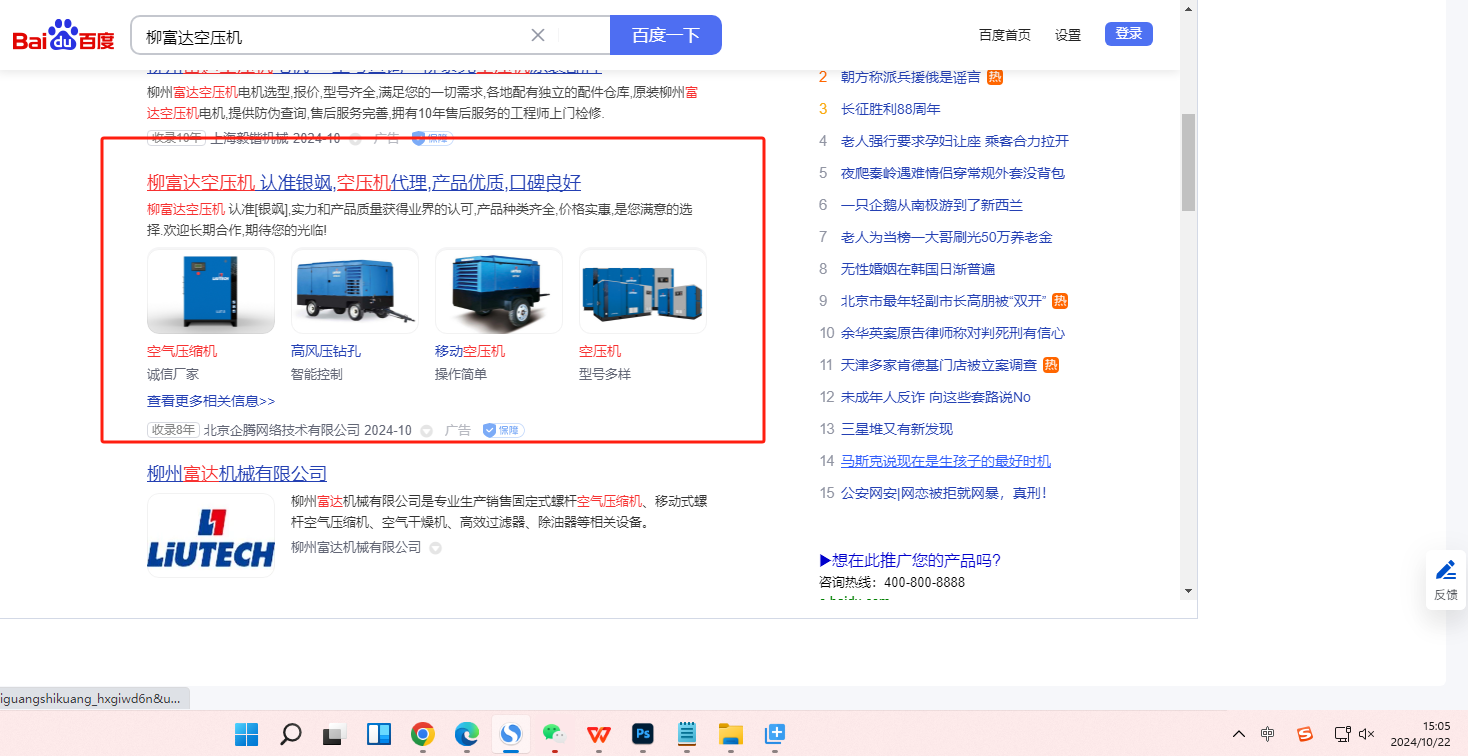Click the 中 input method indicator
The width and height of the screenshot is (1468, 756).
click(1268, 734)
